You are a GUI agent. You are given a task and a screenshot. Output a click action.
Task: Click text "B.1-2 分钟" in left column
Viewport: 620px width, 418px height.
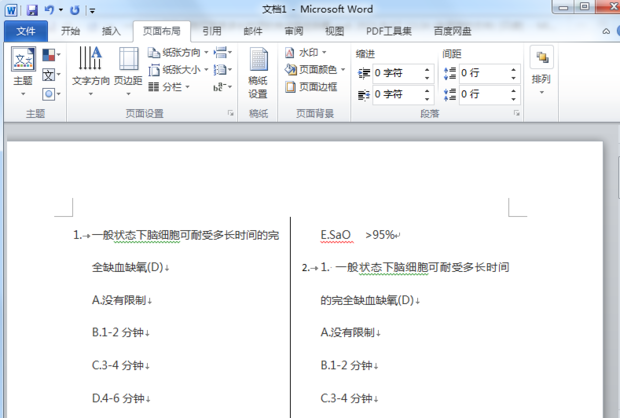[x=118, y=333]
